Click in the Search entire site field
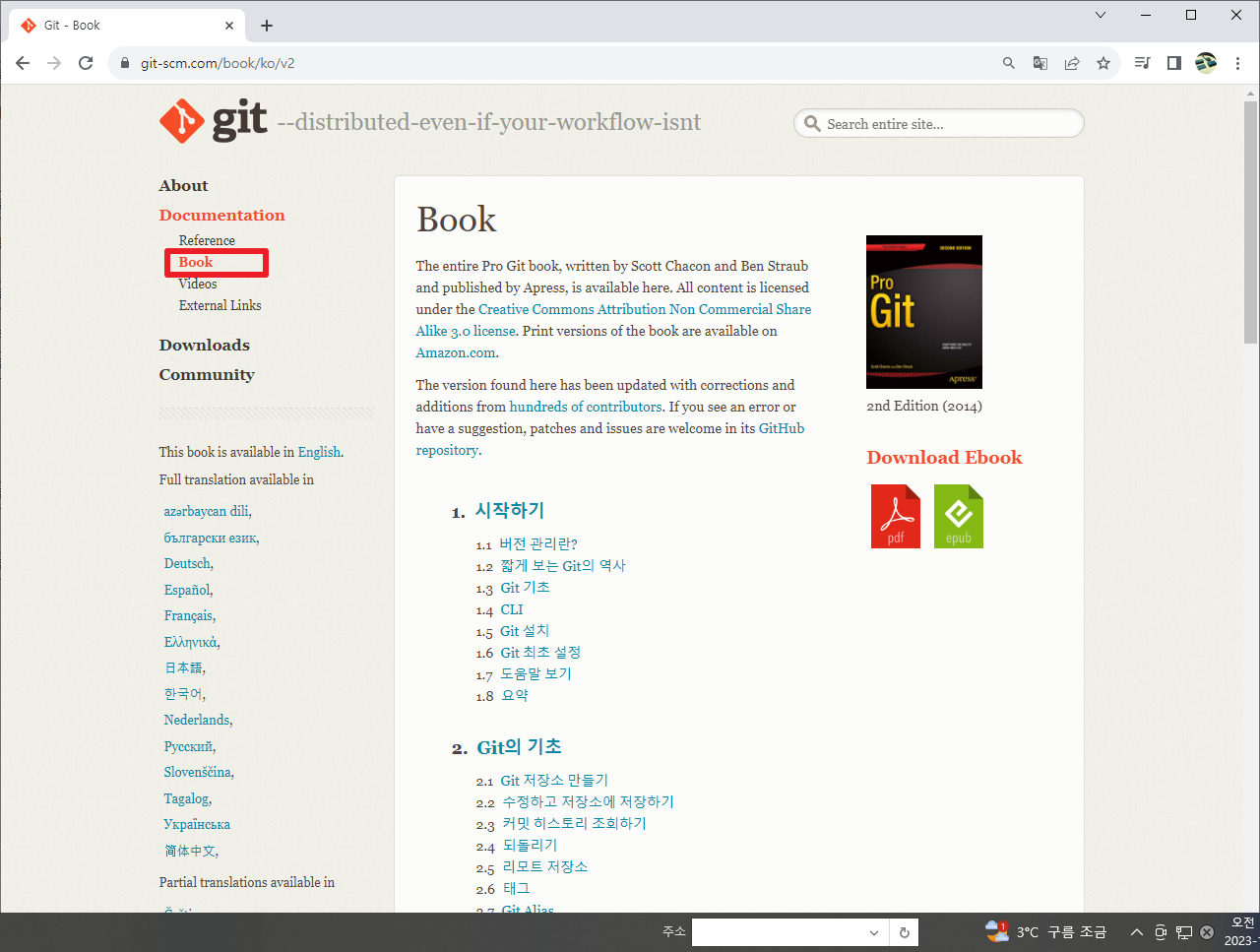This screenshot has width=1260, height=952. pyautogui.click(x=938, y=124)
